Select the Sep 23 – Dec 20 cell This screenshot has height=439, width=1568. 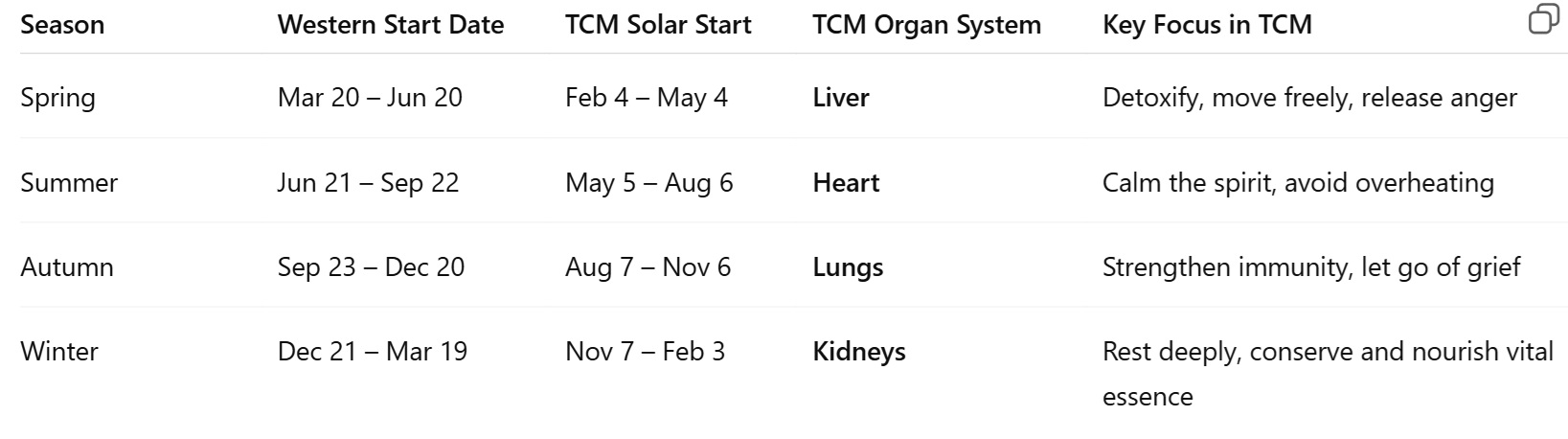[x=371, y=266]
